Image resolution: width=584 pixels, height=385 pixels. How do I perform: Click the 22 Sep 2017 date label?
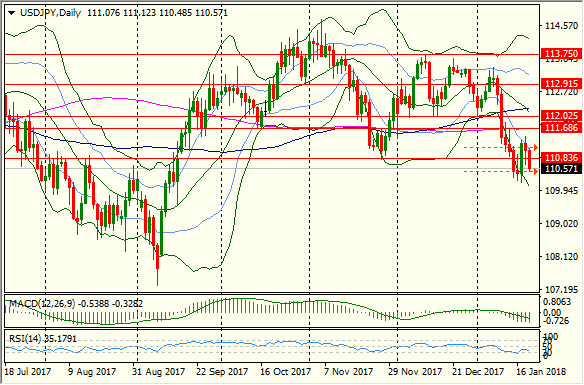(222, 372)
